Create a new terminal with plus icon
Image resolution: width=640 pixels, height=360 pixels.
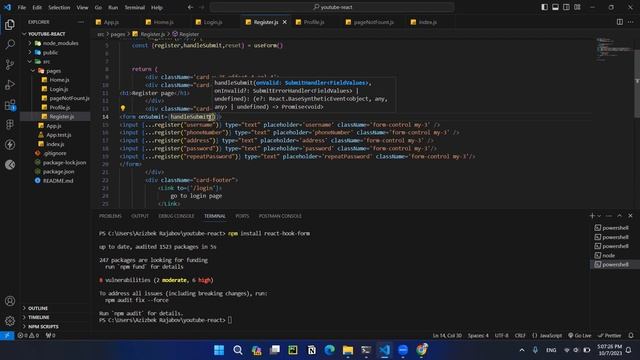(592, 216)
